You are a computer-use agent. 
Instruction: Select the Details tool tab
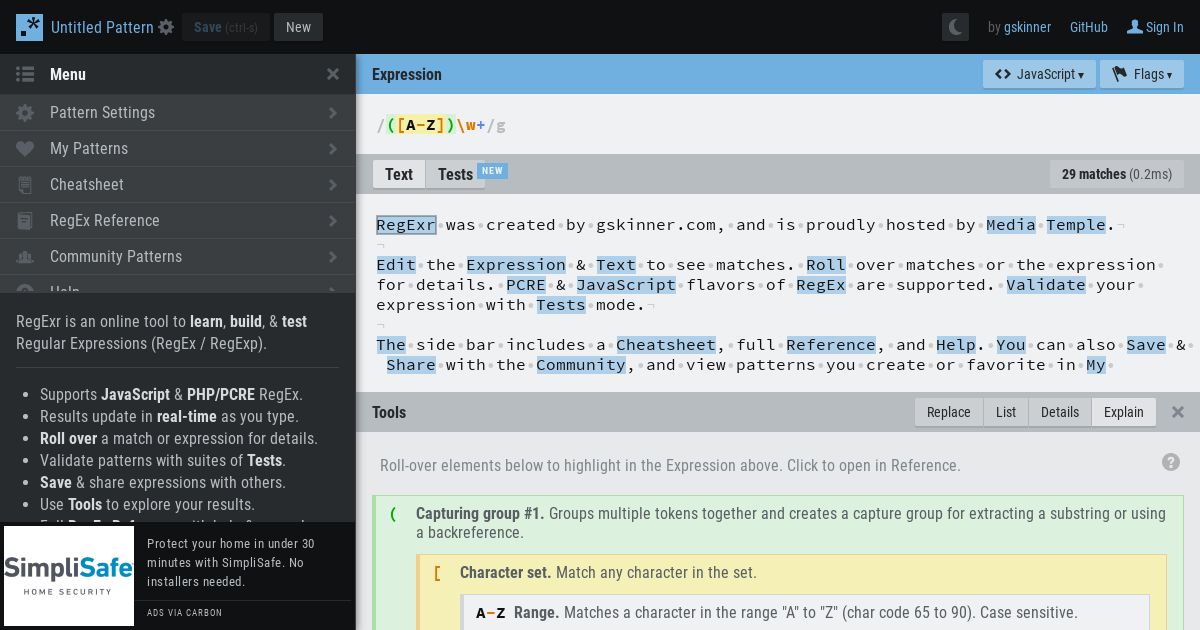(x=1060, y=412)
